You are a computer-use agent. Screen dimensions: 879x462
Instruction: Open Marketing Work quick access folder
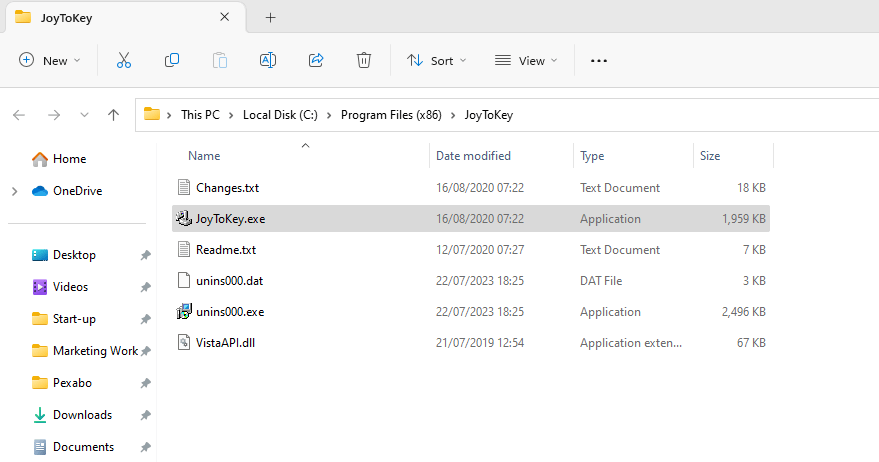(x=85, y=351)
